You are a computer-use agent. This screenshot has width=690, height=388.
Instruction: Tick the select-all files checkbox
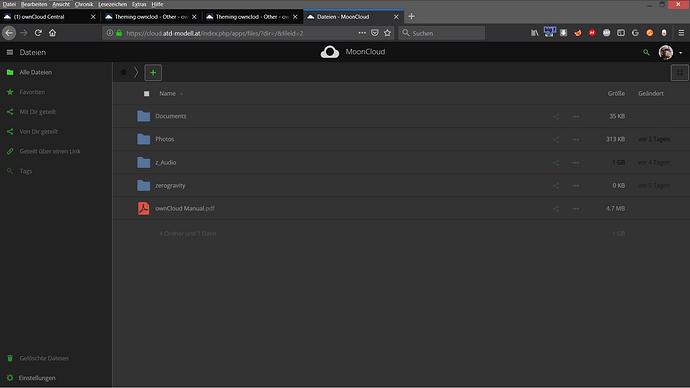[147, 94]
